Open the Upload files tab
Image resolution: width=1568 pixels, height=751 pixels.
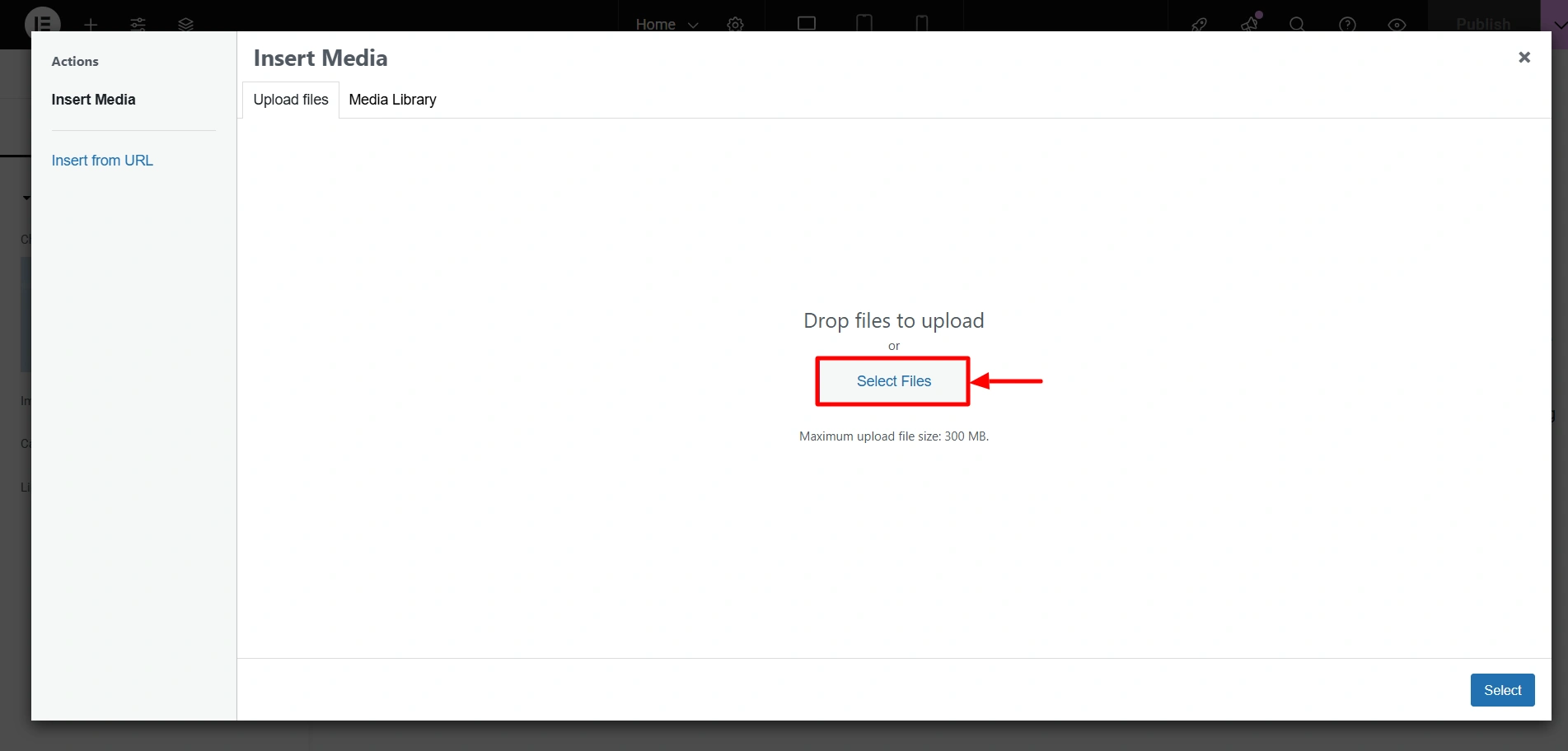tap(291, 100)
